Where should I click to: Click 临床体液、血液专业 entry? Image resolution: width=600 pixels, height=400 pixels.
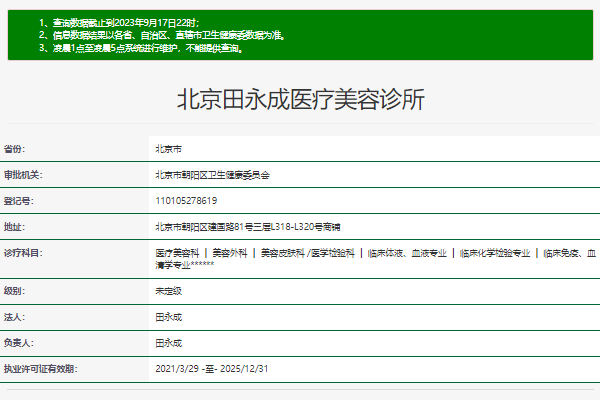pyautogui.click(x=407, y=253)
